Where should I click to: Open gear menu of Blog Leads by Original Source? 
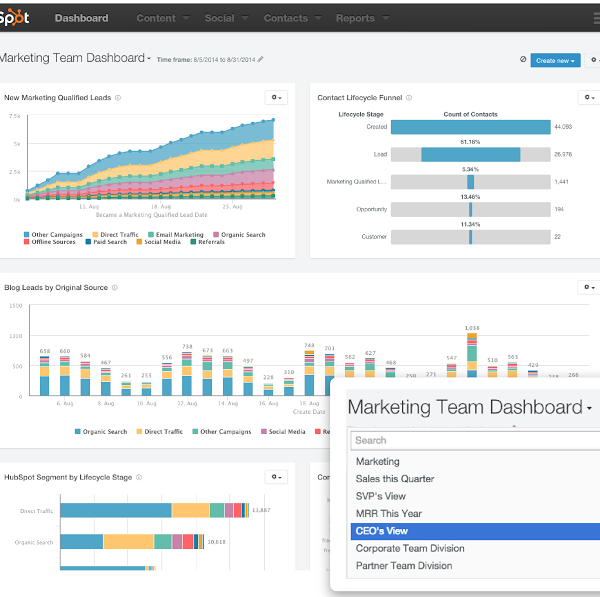coord(589,287)
